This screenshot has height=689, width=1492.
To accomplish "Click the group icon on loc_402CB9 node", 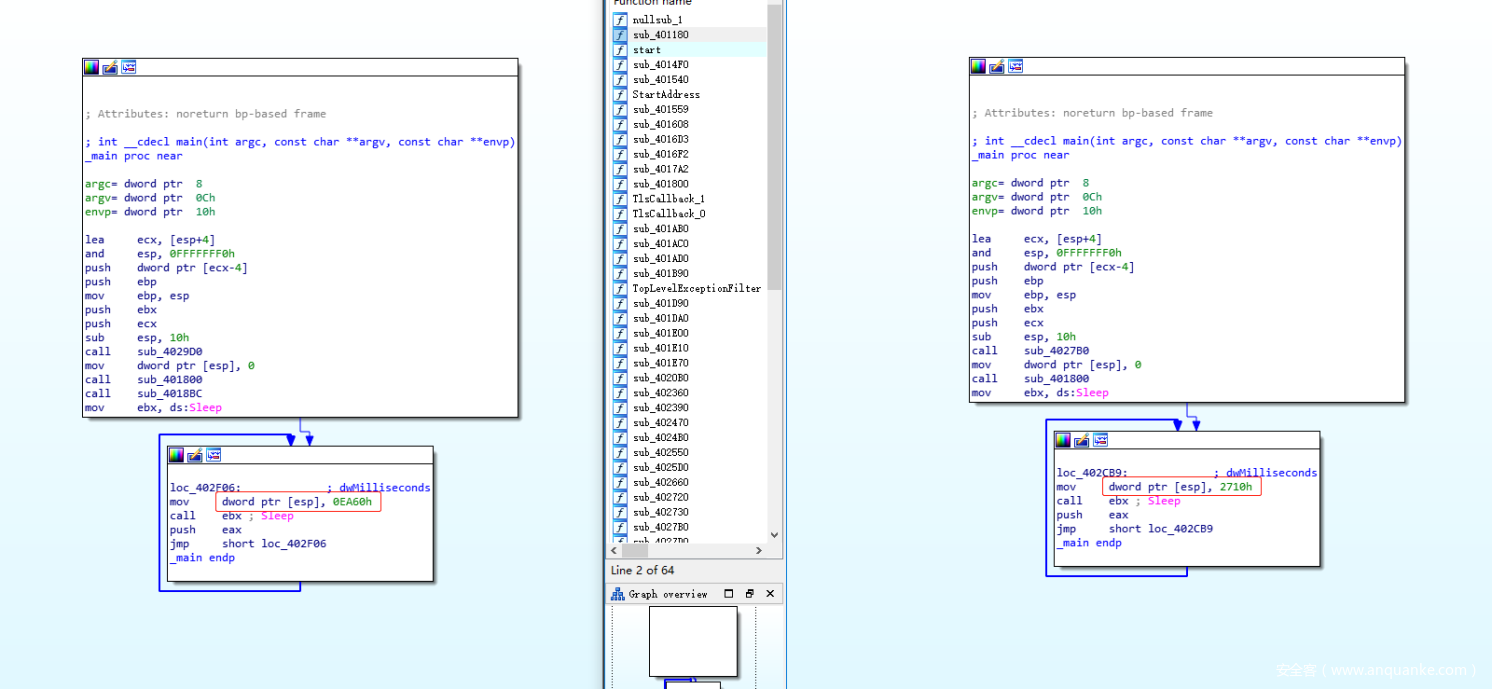I will tap(1100, 440).
